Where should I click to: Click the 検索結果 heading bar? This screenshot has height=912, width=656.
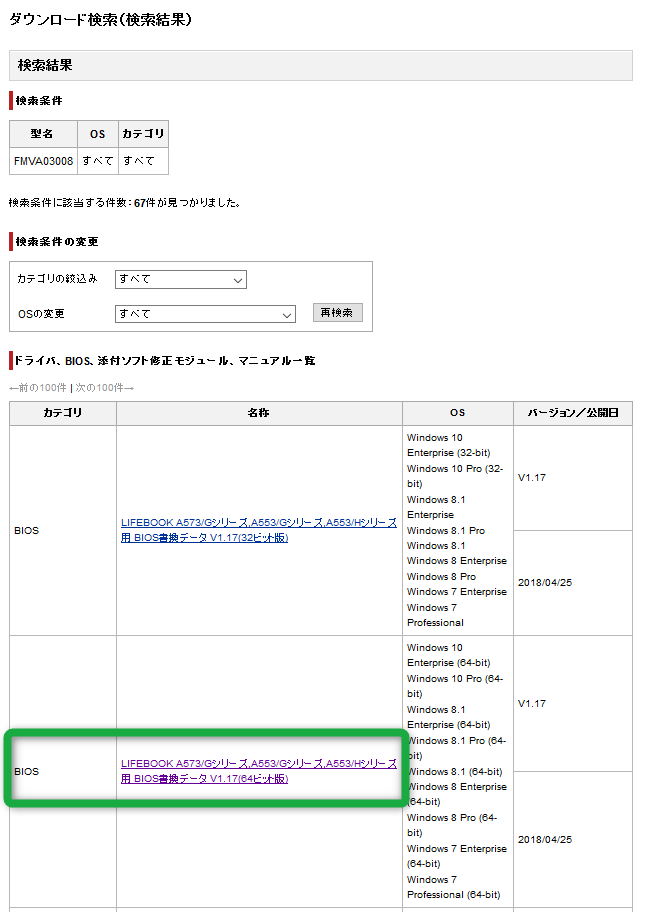point(320,65)
